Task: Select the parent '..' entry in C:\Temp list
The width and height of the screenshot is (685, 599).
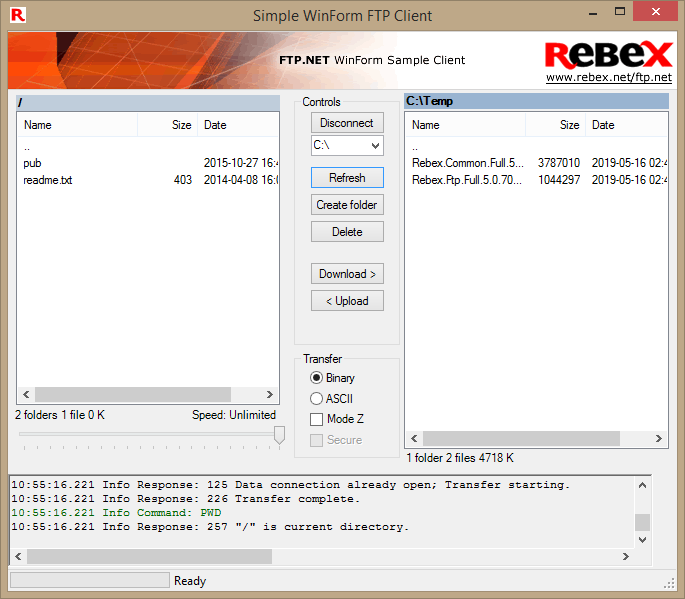Action: pos(415,147)
